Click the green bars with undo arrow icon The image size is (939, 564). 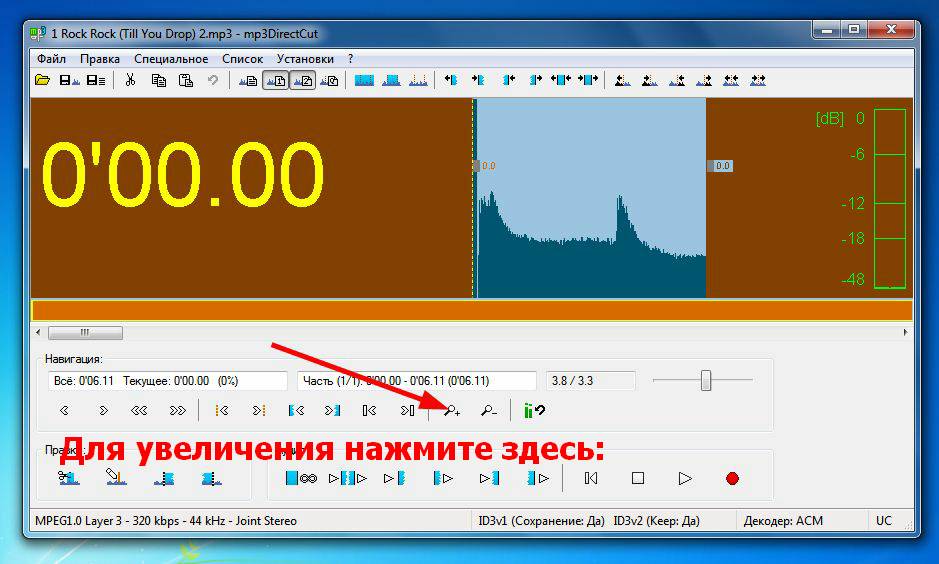click(x=534, y=411)
